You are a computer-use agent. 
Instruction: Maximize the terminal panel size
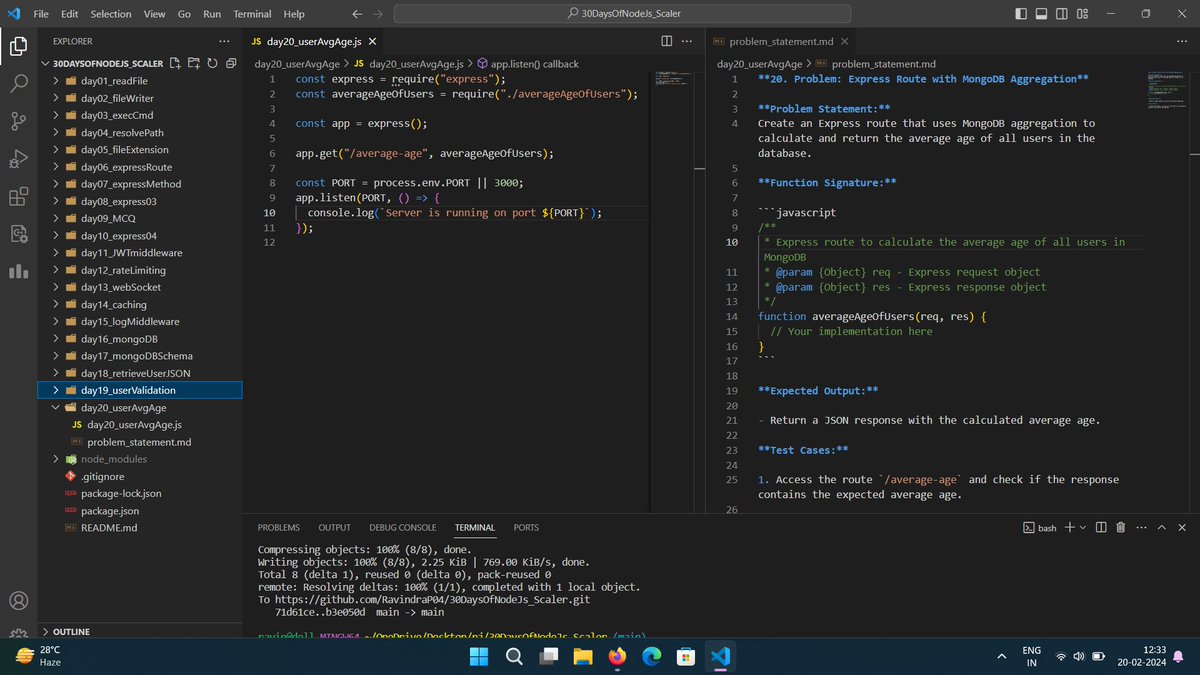pyautogui.click(x=1163, y=527)
